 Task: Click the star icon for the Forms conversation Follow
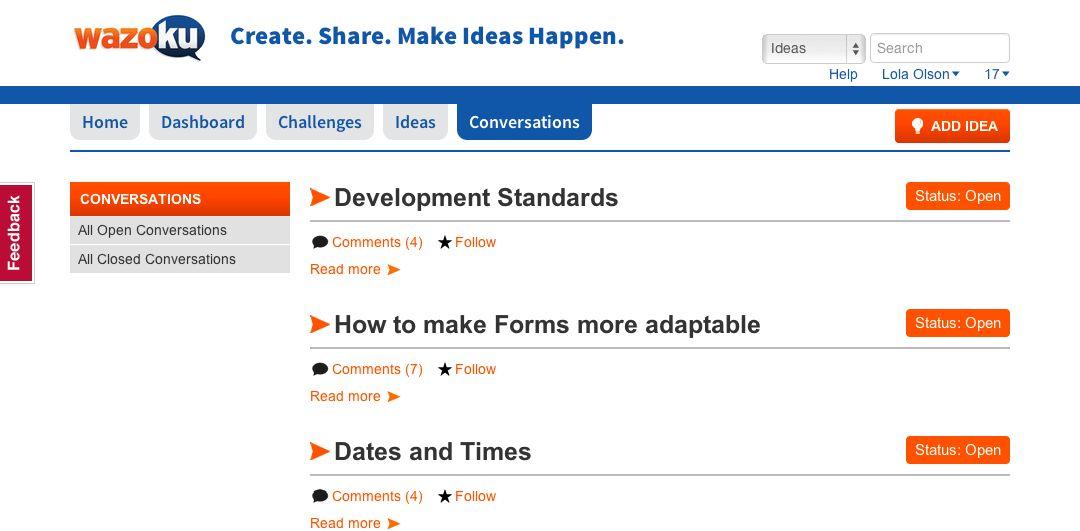click(x=445, y=369)
